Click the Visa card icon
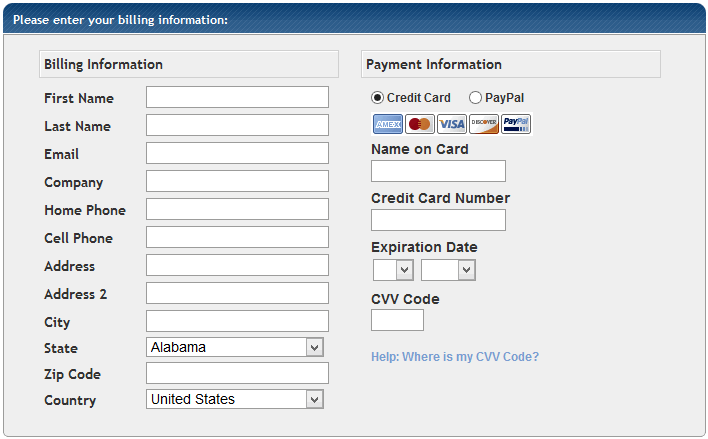 point(452,124)
